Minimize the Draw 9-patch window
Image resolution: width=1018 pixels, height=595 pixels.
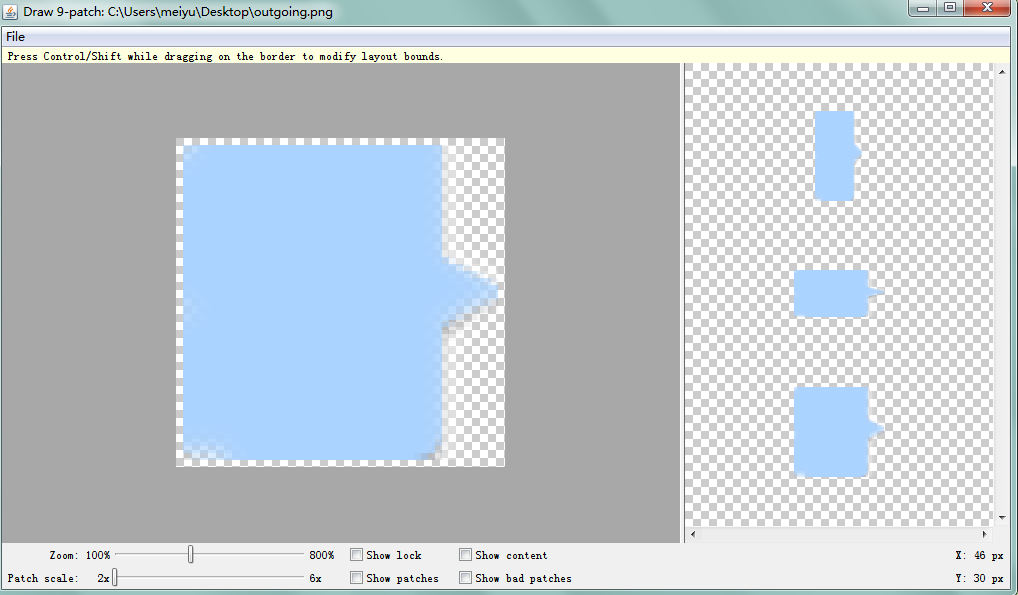click(x=923, y=8)
